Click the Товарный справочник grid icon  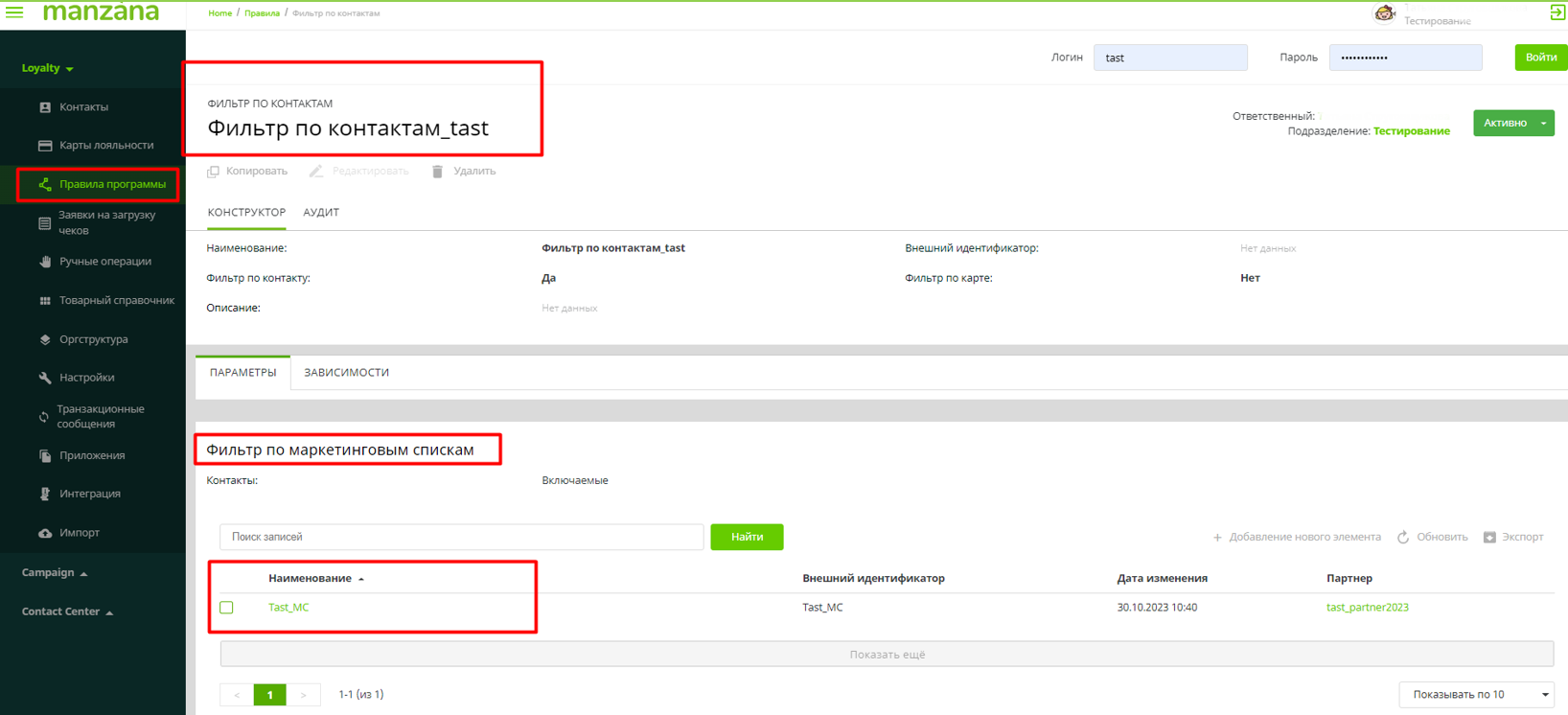point(45,301)
